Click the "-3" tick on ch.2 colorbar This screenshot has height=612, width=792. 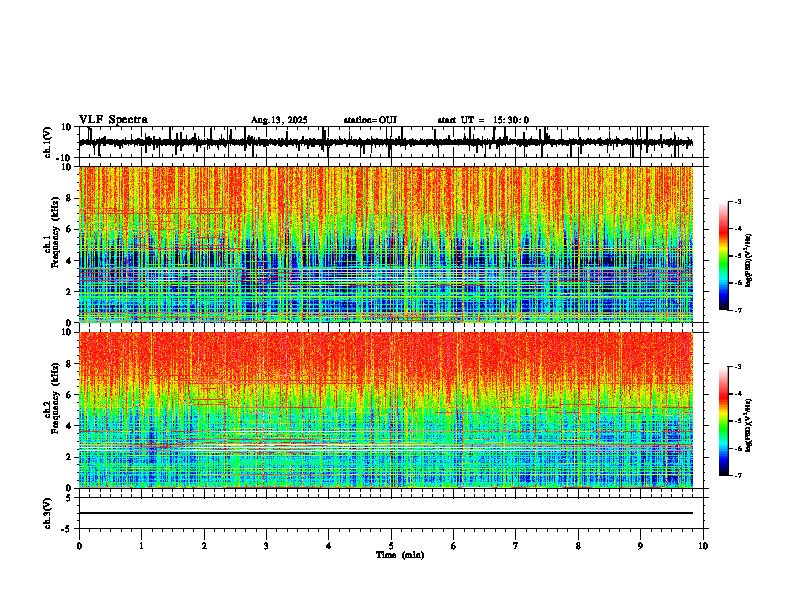(737, 367)
